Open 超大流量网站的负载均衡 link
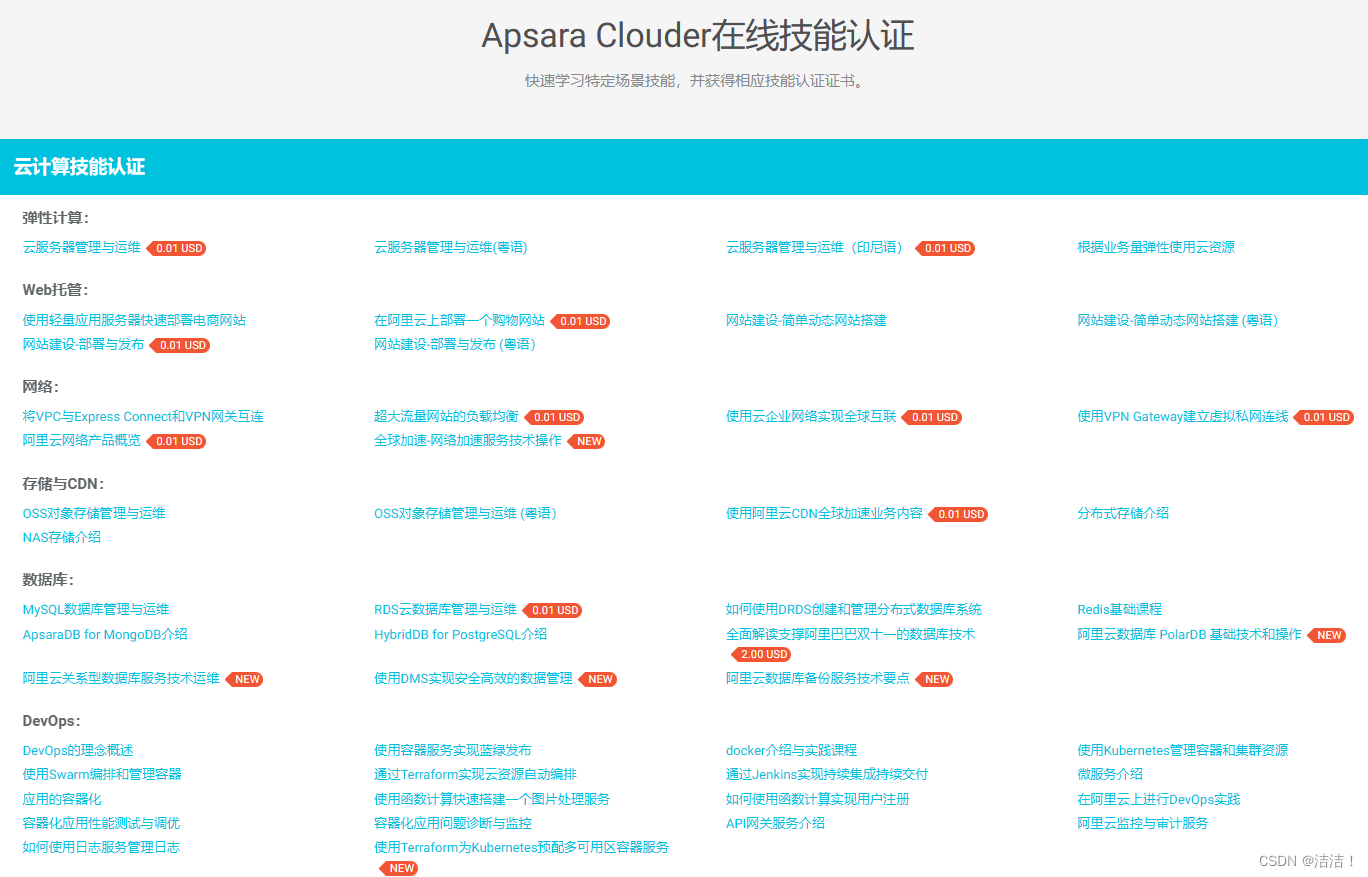This screenshot has width=1368, height=877. pos(446,416)
